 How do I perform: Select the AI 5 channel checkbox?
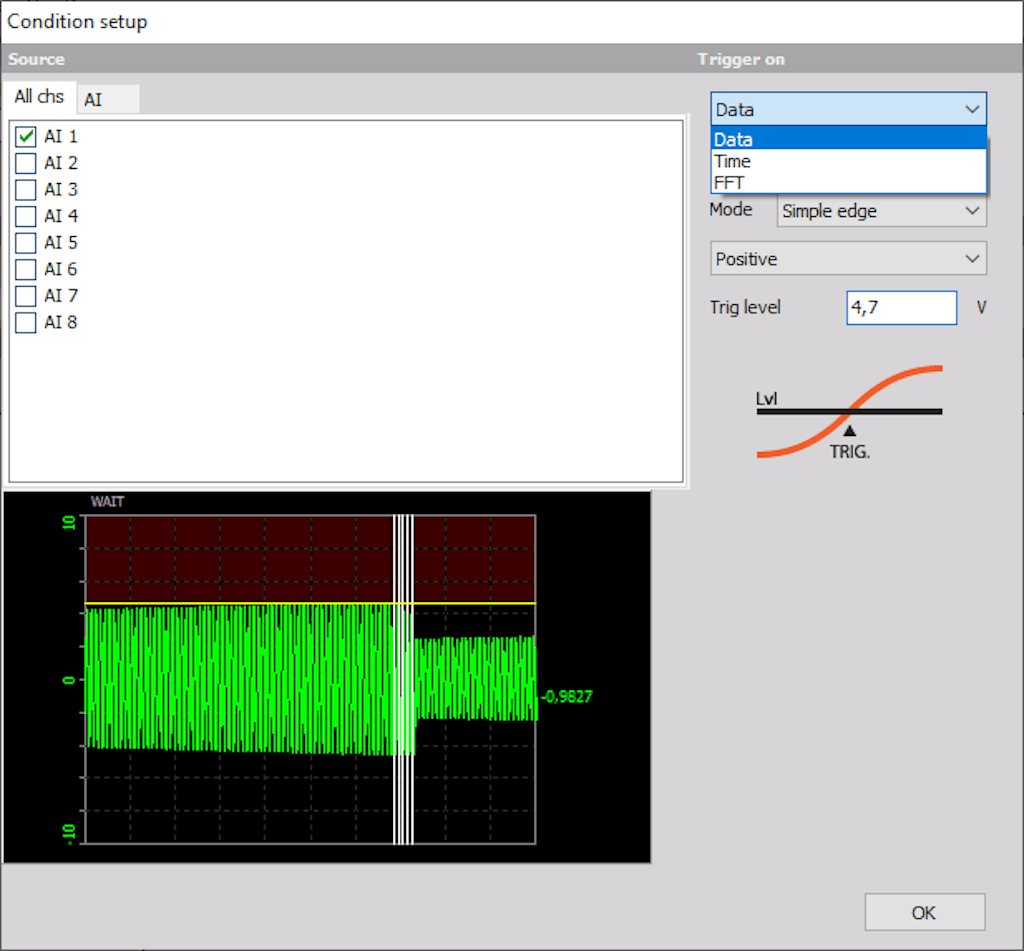pyautogui.click(x=25, y=243)
